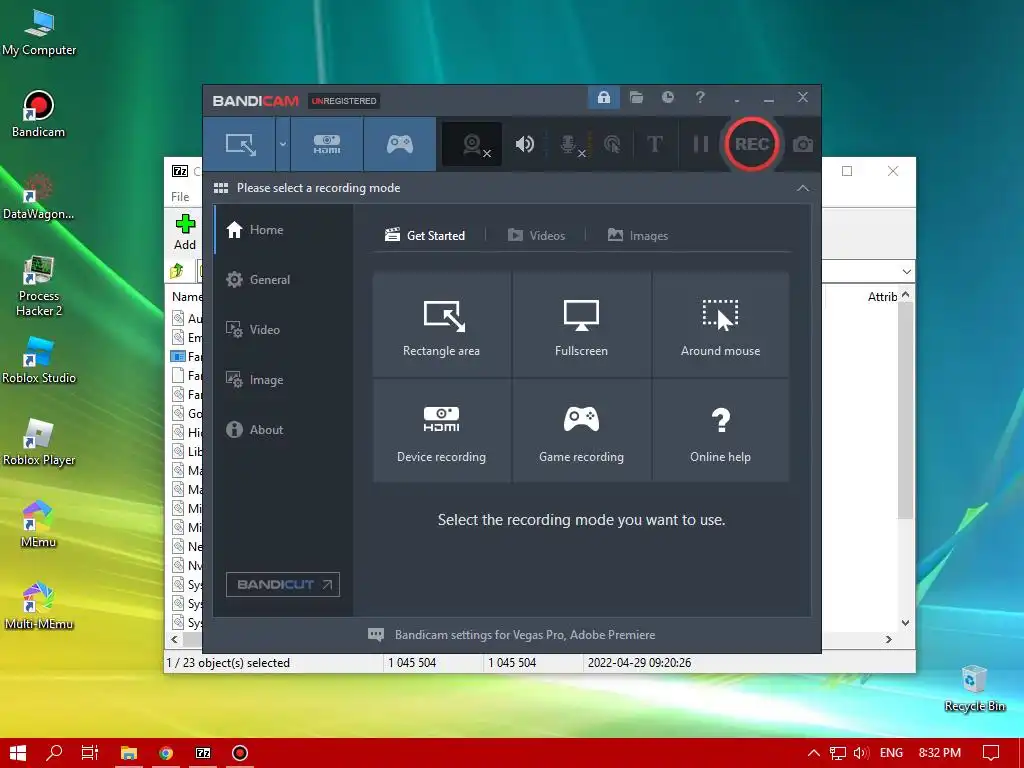
Task: Open the Video settings section
Action: point(283,330)
